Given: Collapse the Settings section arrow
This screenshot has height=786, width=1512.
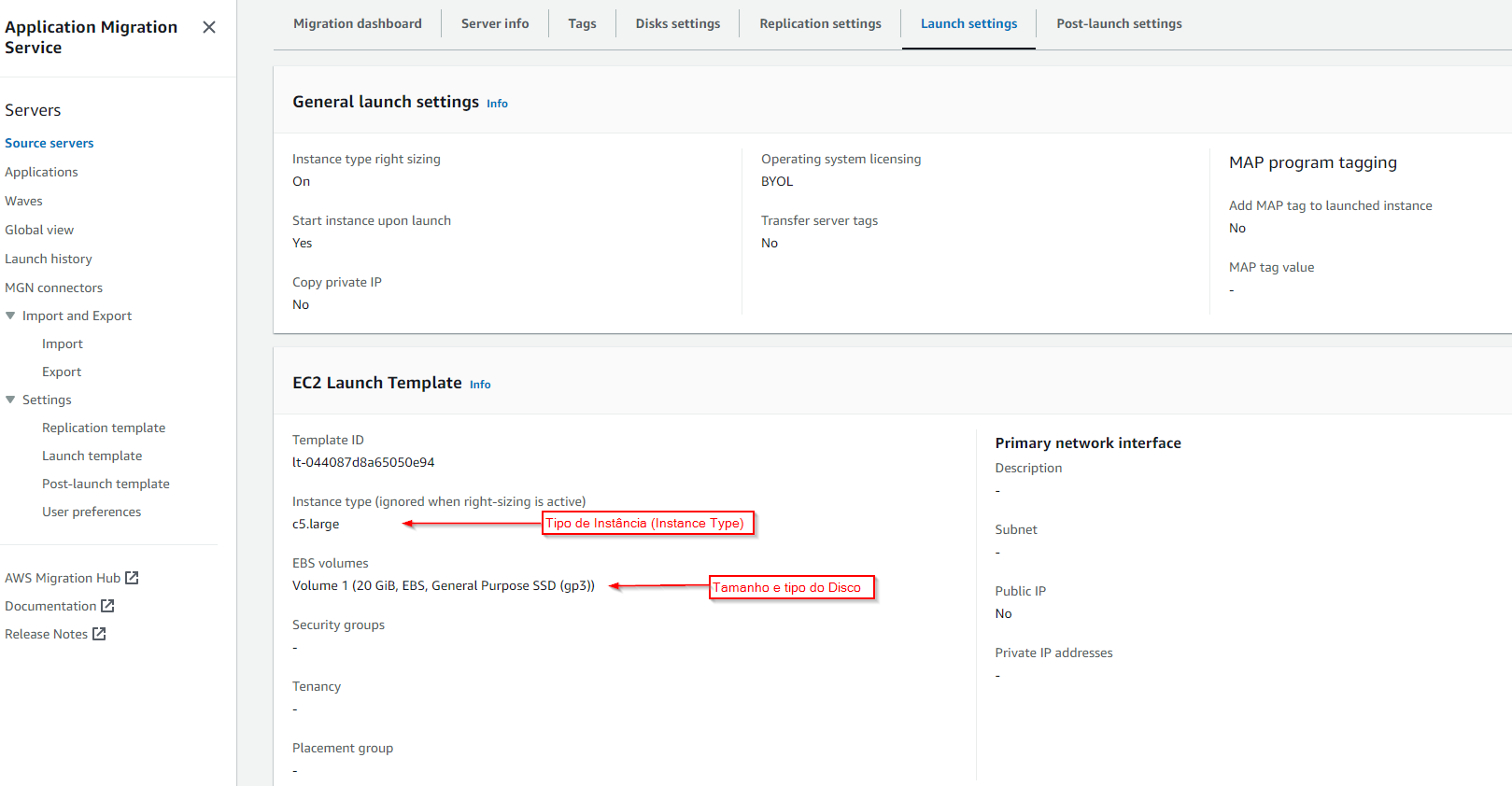Looking at the screenshot, I should [x=10, y=400].
